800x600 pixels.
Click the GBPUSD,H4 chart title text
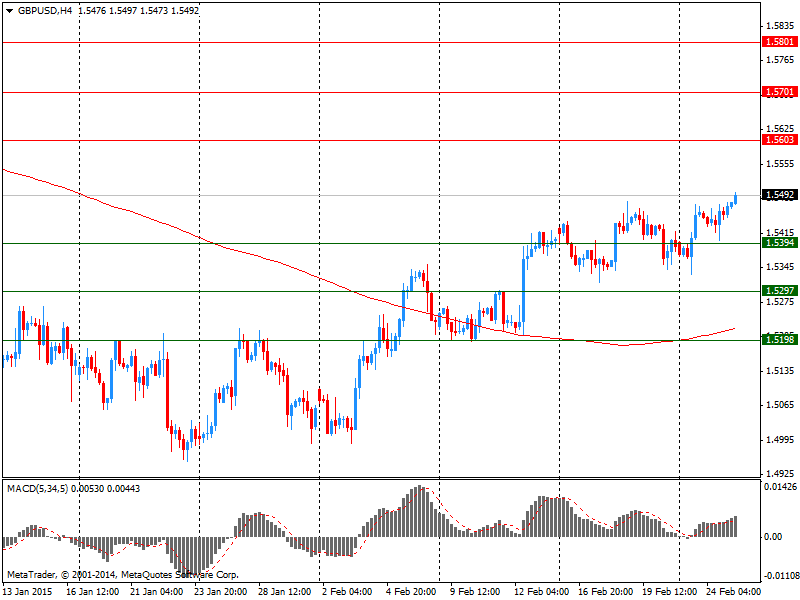pos(45,11)
